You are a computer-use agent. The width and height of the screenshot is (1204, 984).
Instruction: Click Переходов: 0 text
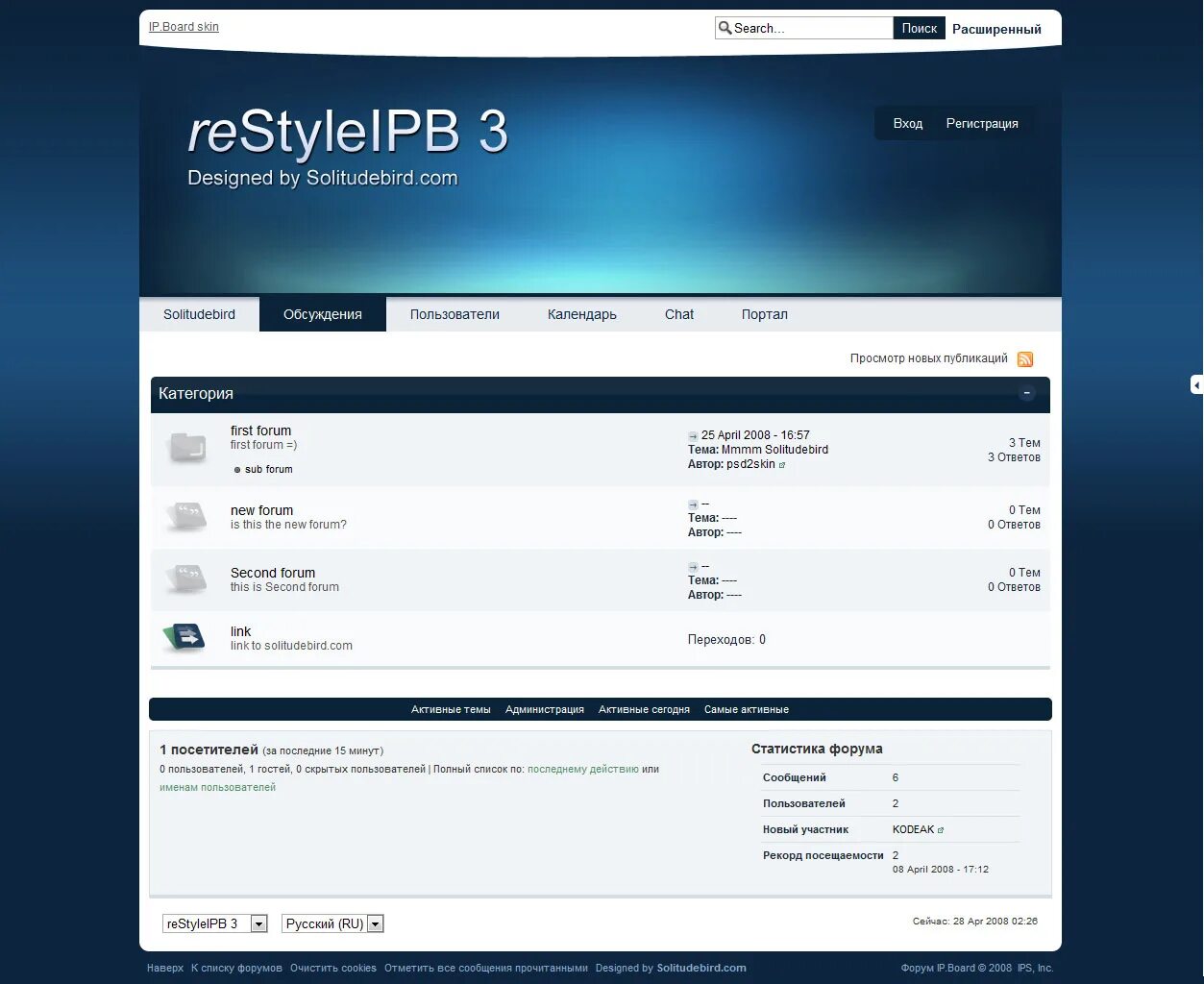click(726, 640)
